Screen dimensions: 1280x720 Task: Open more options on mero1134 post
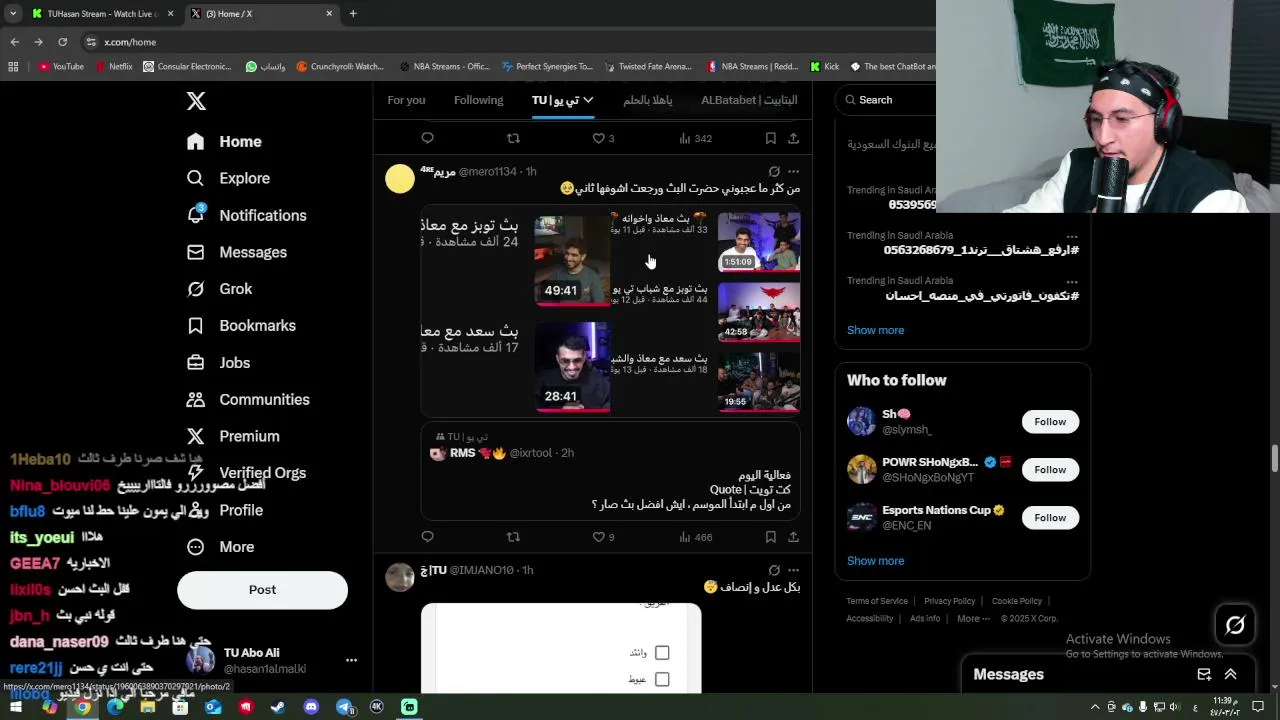793,172
